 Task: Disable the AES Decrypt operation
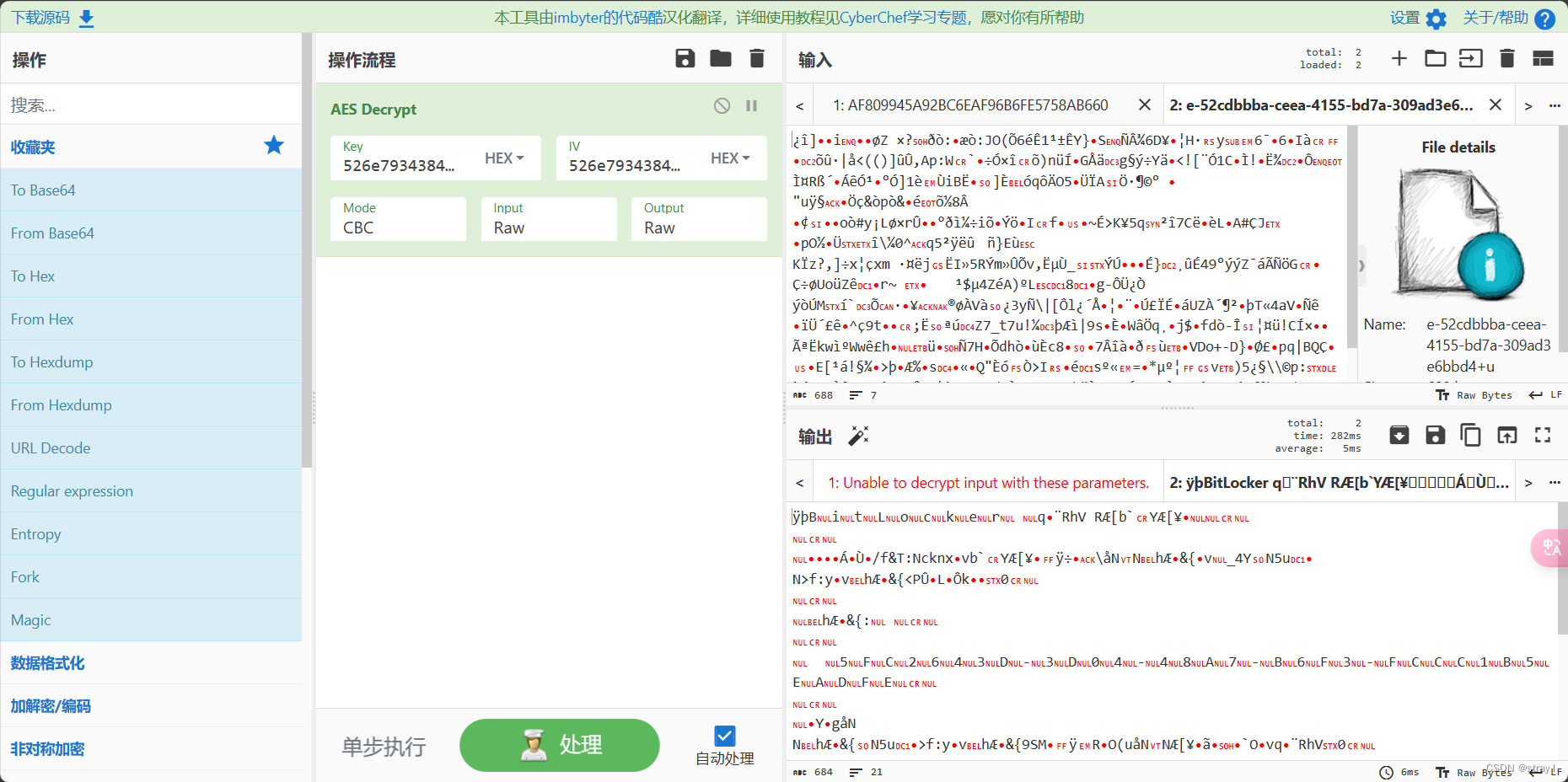pyautogui.click(x=722, y=106)
